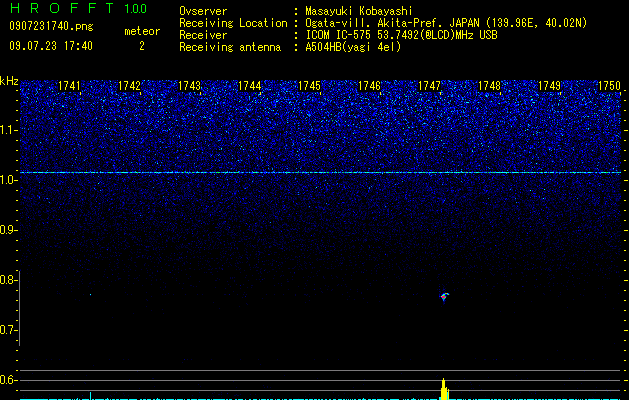Click the 1750 time marker label
The image size is (629, 400).
609,86
